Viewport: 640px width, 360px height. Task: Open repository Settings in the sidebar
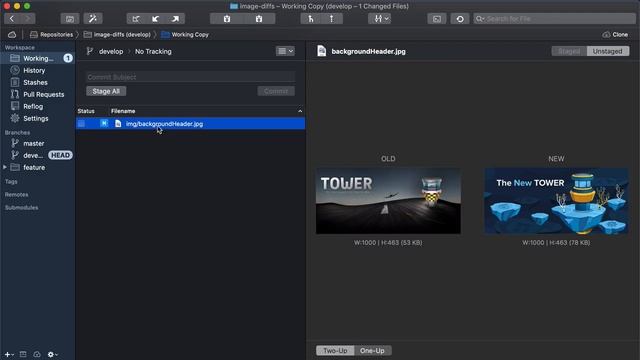(36, 118)
